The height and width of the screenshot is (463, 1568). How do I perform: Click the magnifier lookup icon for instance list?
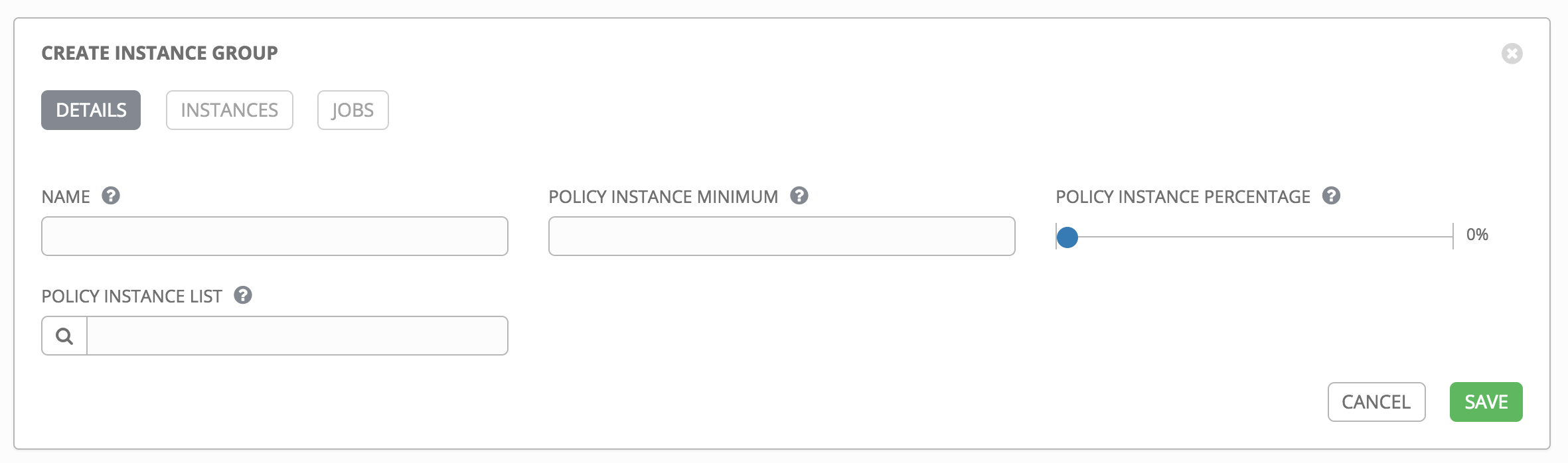[64, 336]
